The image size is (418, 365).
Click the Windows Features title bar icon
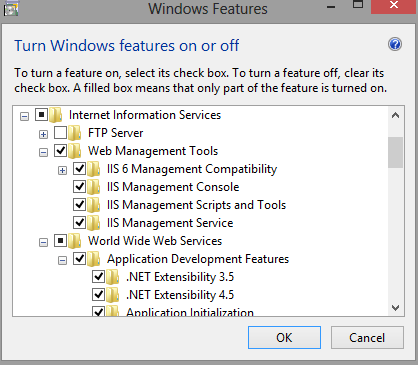[11, 8]
